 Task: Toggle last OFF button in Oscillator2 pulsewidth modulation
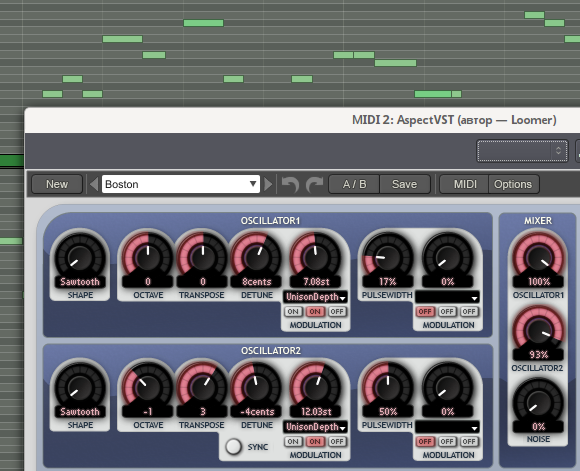(x=469, y=441)
